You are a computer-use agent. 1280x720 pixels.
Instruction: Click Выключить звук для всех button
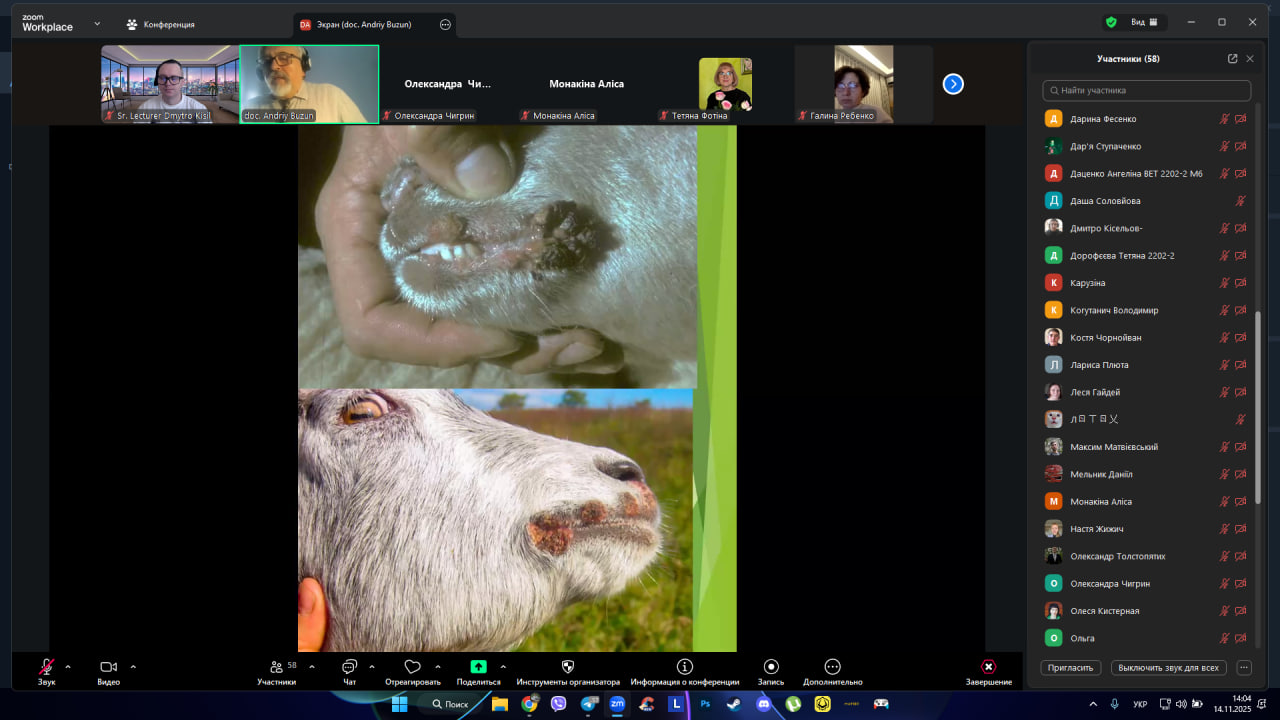pyautogui.click(x=1168, y=667)
